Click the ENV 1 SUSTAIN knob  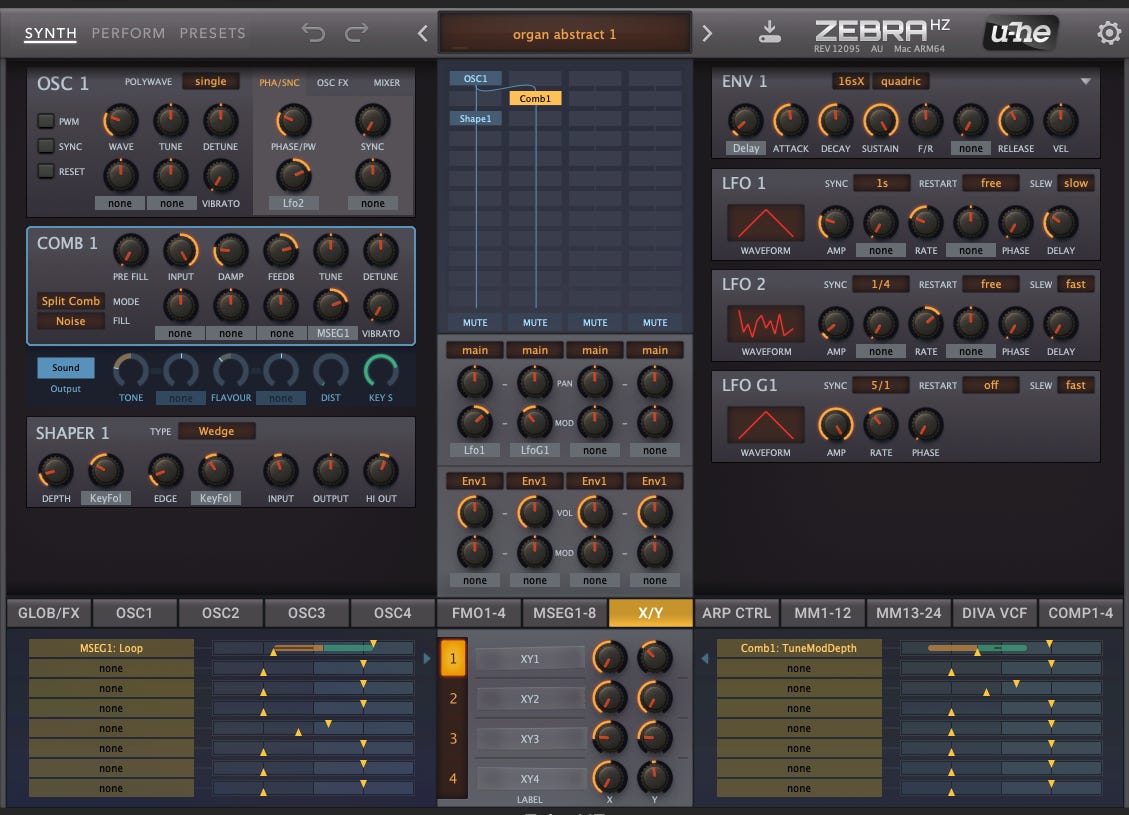pyautogui.click(x=881, y=121)
